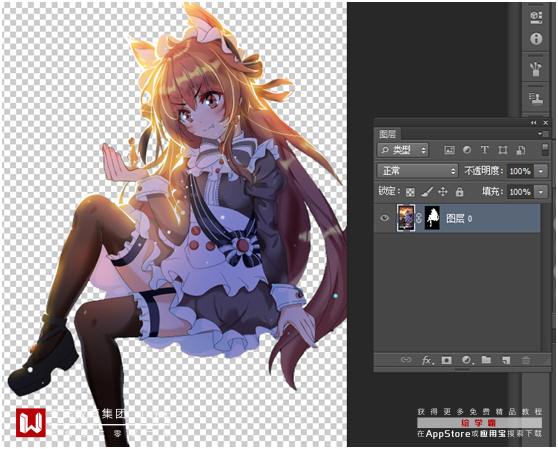
Task: Select the 图层 0 layer image thumbnail
Action: (x=406, y=218)
